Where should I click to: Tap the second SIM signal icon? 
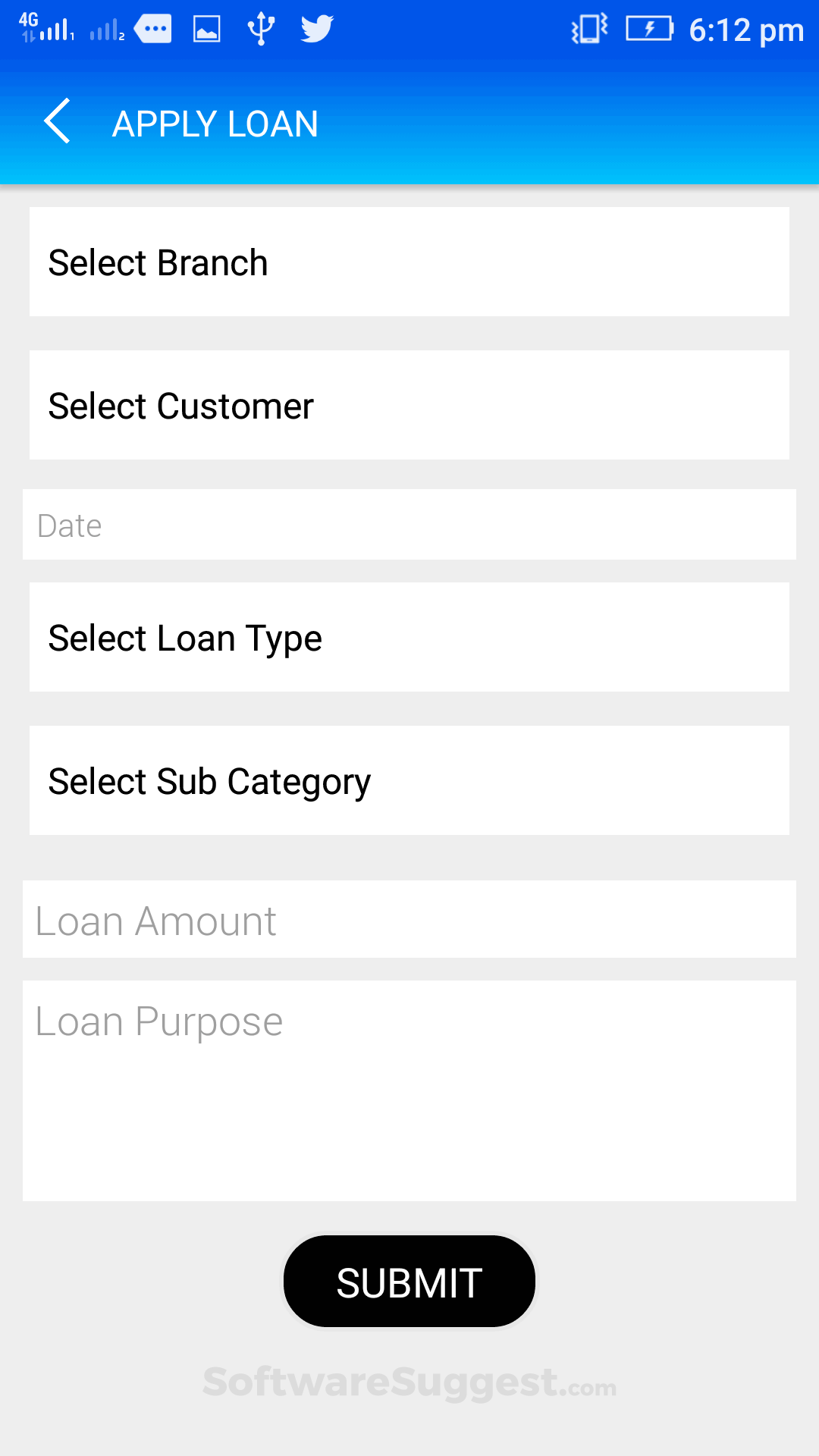click(x=107, y=30)
